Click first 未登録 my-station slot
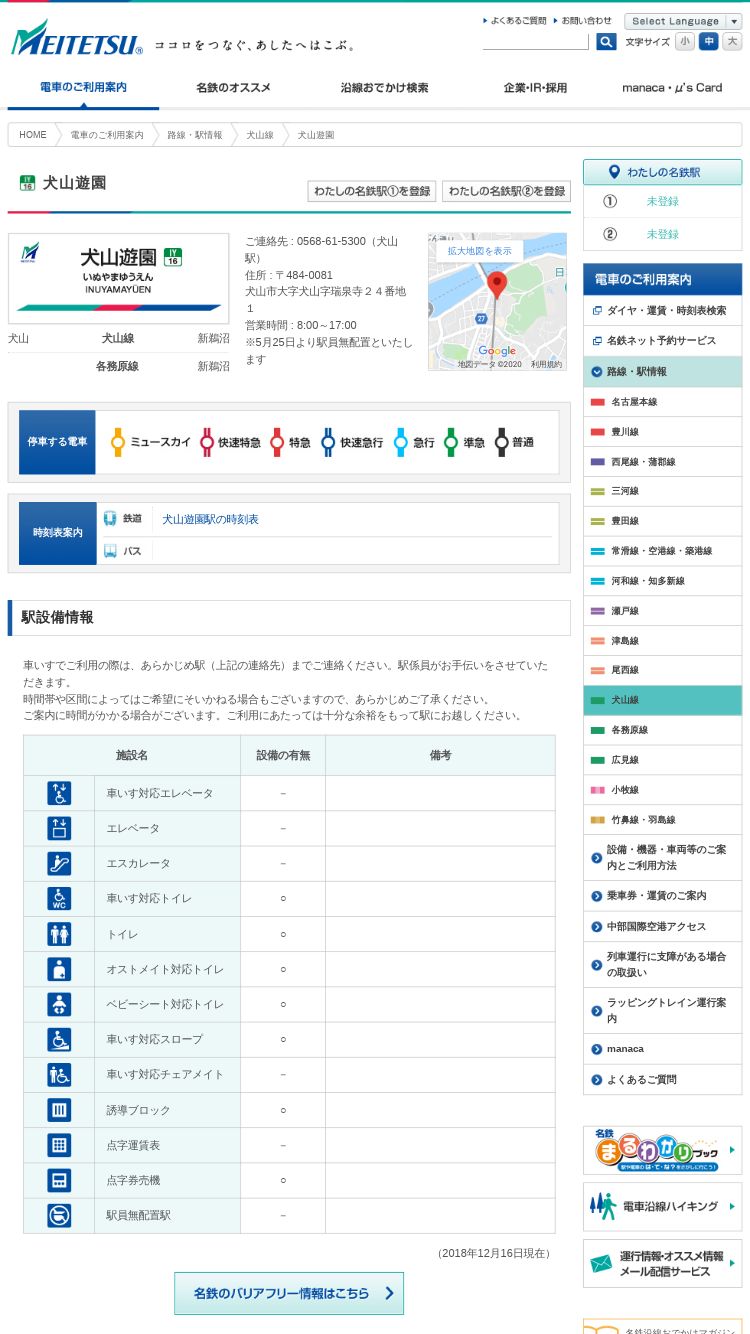Viewport: 750px width, 1334px height. [x=662, y=201]
